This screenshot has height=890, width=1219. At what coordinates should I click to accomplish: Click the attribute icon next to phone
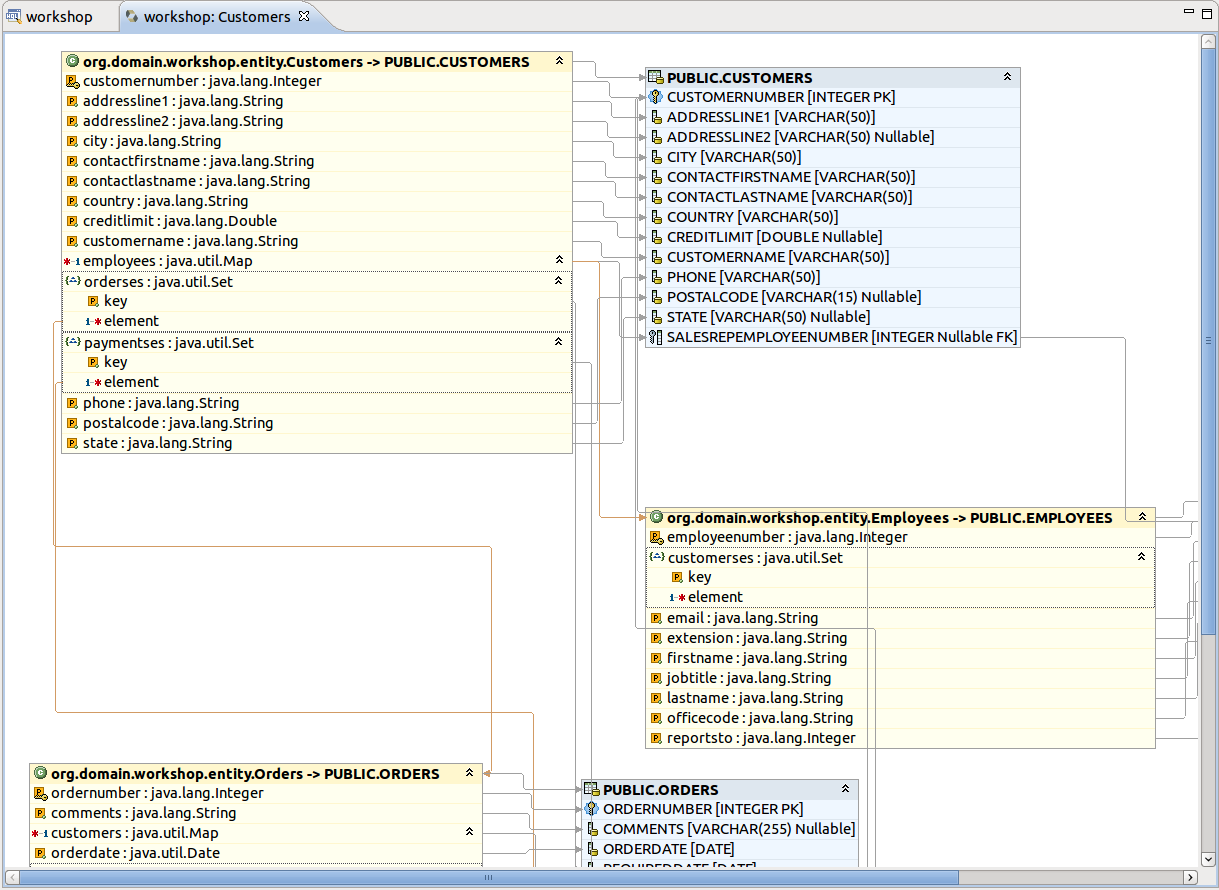pos(72,403)
